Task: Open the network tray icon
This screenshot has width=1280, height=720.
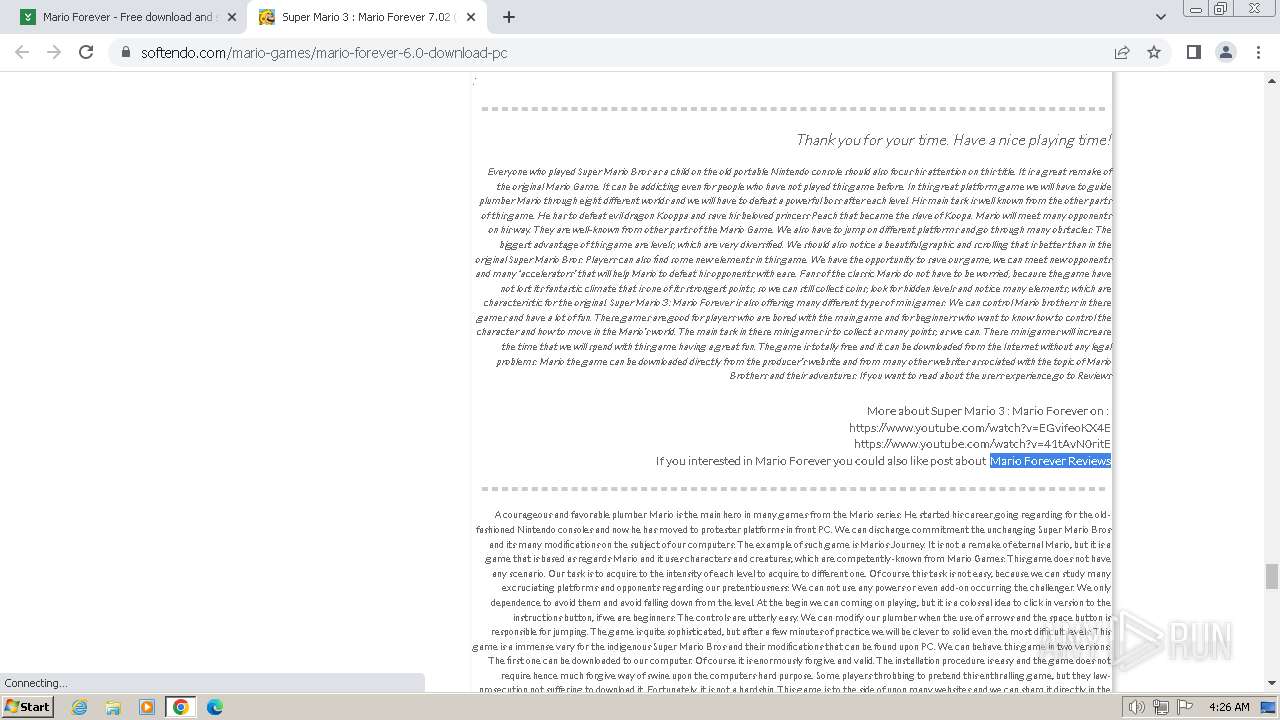Action: [1161, 707]
